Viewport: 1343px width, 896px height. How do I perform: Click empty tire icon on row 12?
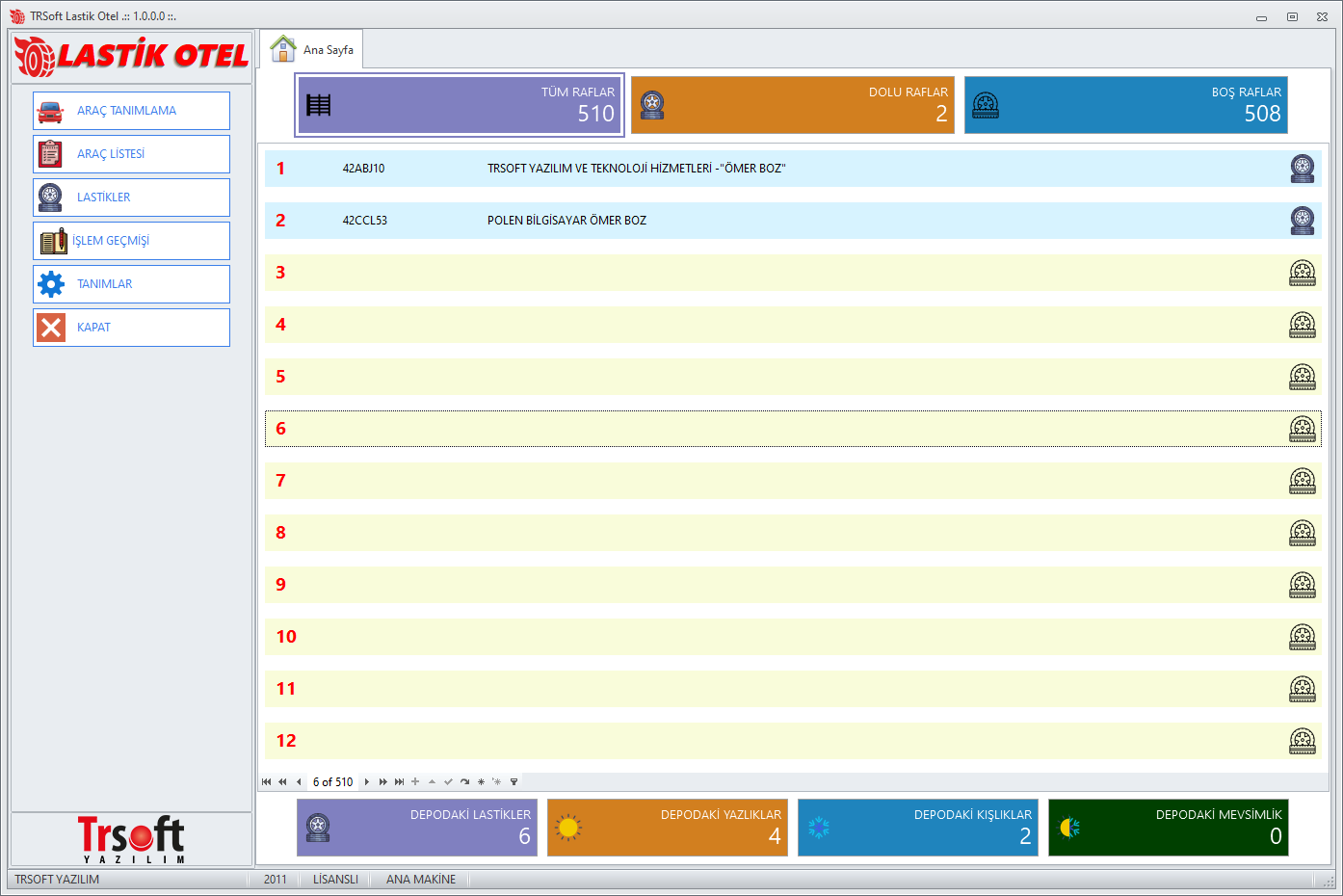tap(1303, 741)
